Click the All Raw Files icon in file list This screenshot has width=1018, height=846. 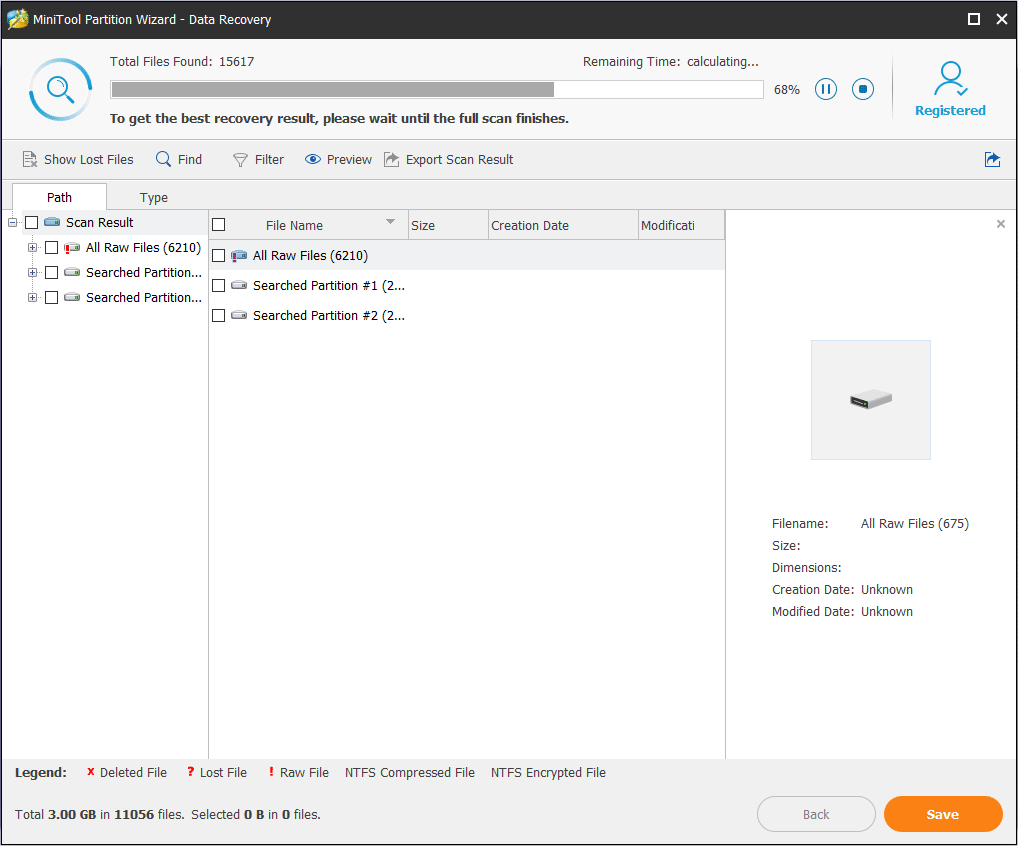tap(239, 256)
